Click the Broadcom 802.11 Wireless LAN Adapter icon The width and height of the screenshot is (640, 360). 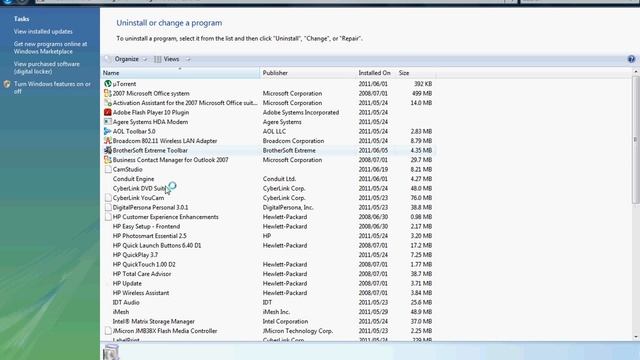(108, 141)
